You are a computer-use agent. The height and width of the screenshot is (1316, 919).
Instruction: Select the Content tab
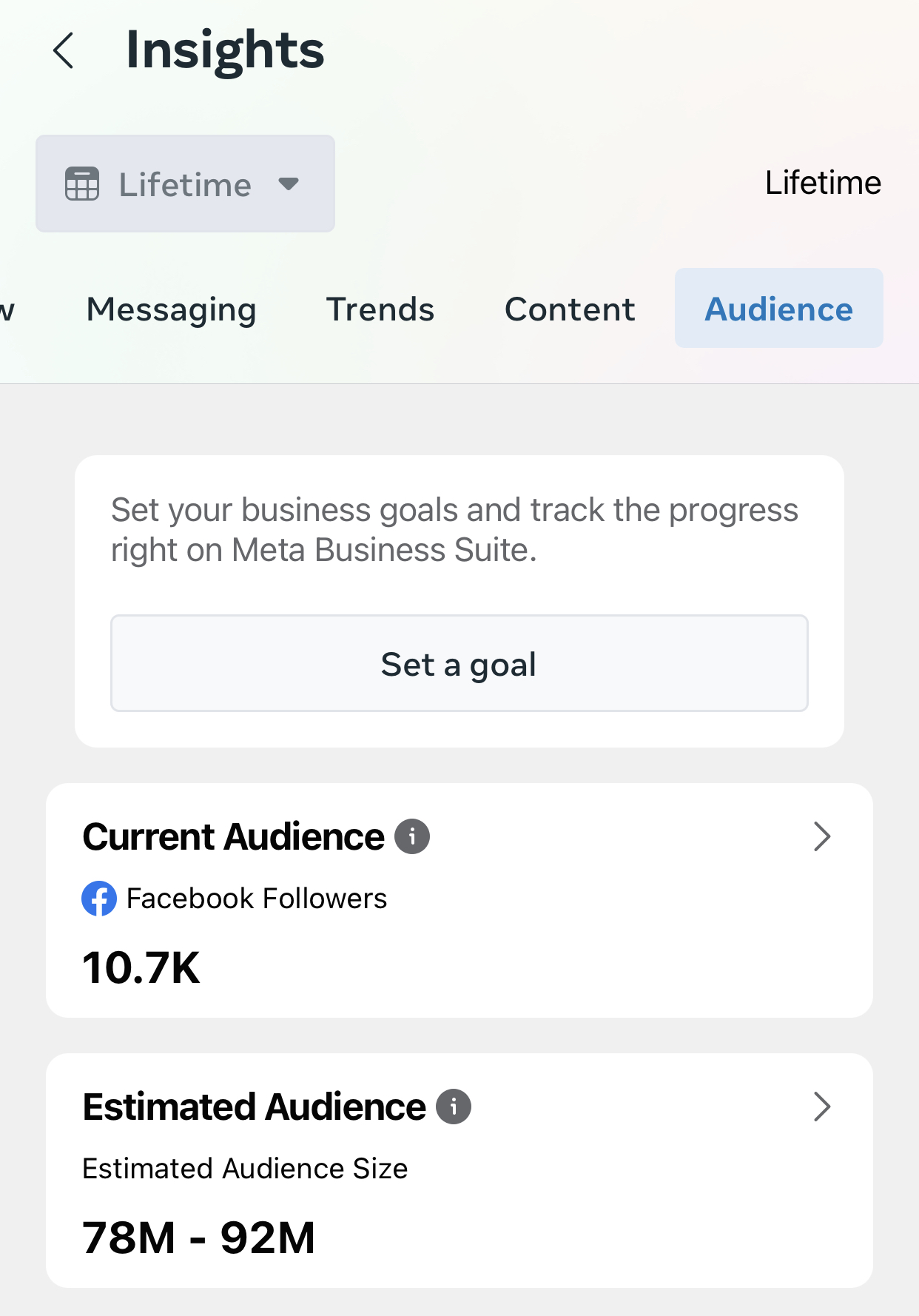click(x=570, y=309)
